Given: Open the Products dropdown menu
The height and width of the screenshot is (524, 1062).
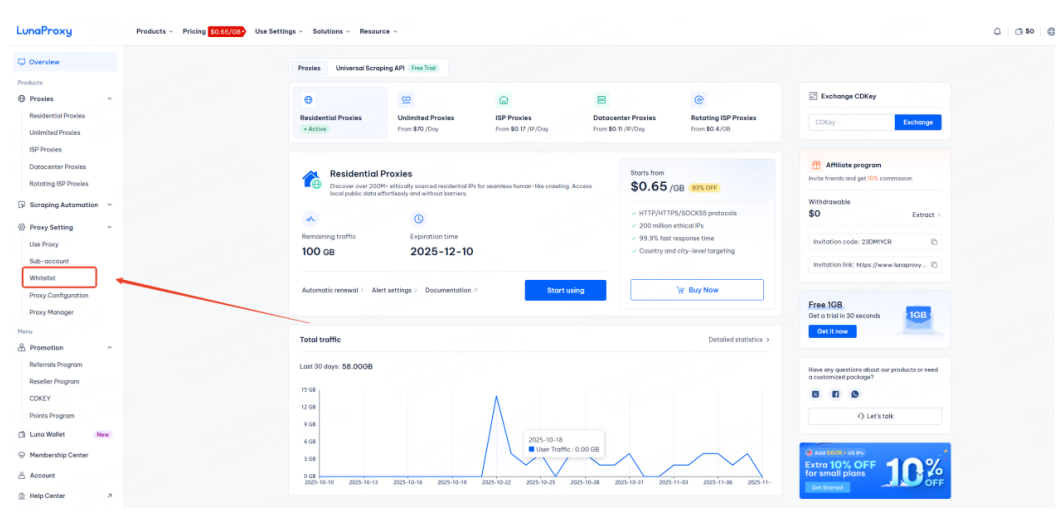Looking at the screenshot, I should pos(154,31).
